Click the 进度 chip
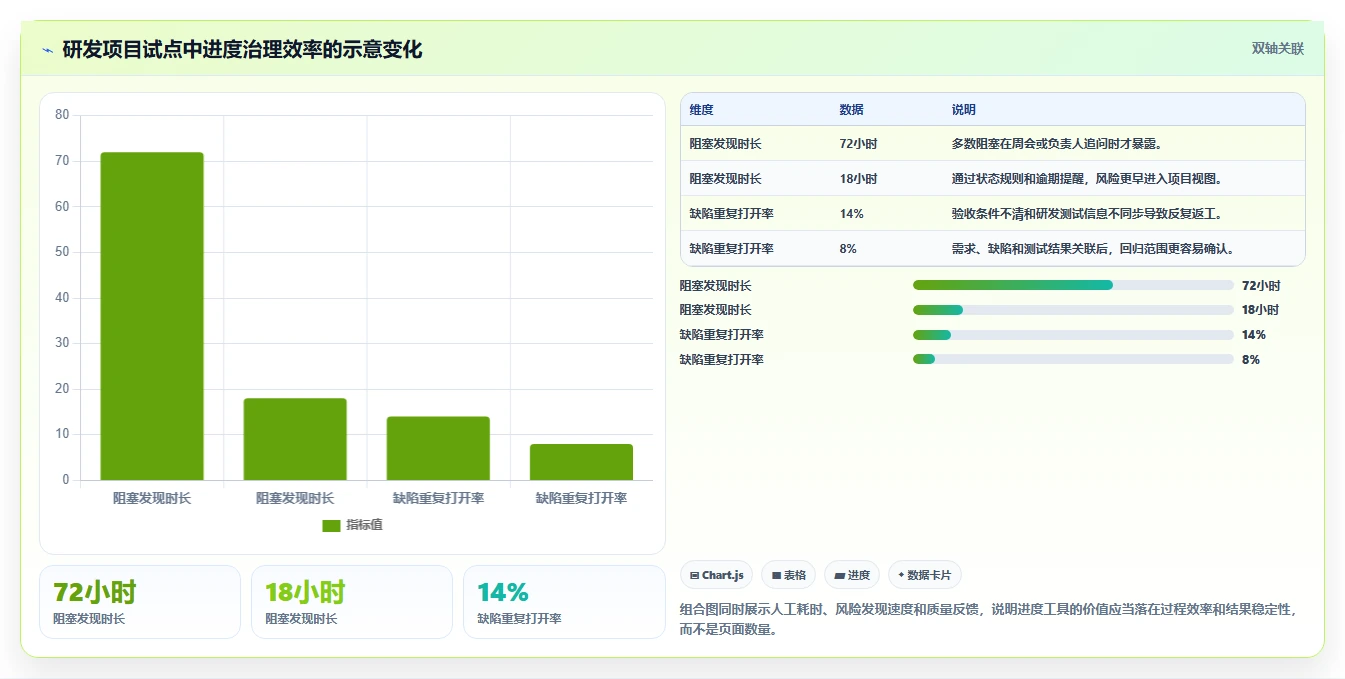This screenshot has width=1345, height=679. tap(852, 575)
